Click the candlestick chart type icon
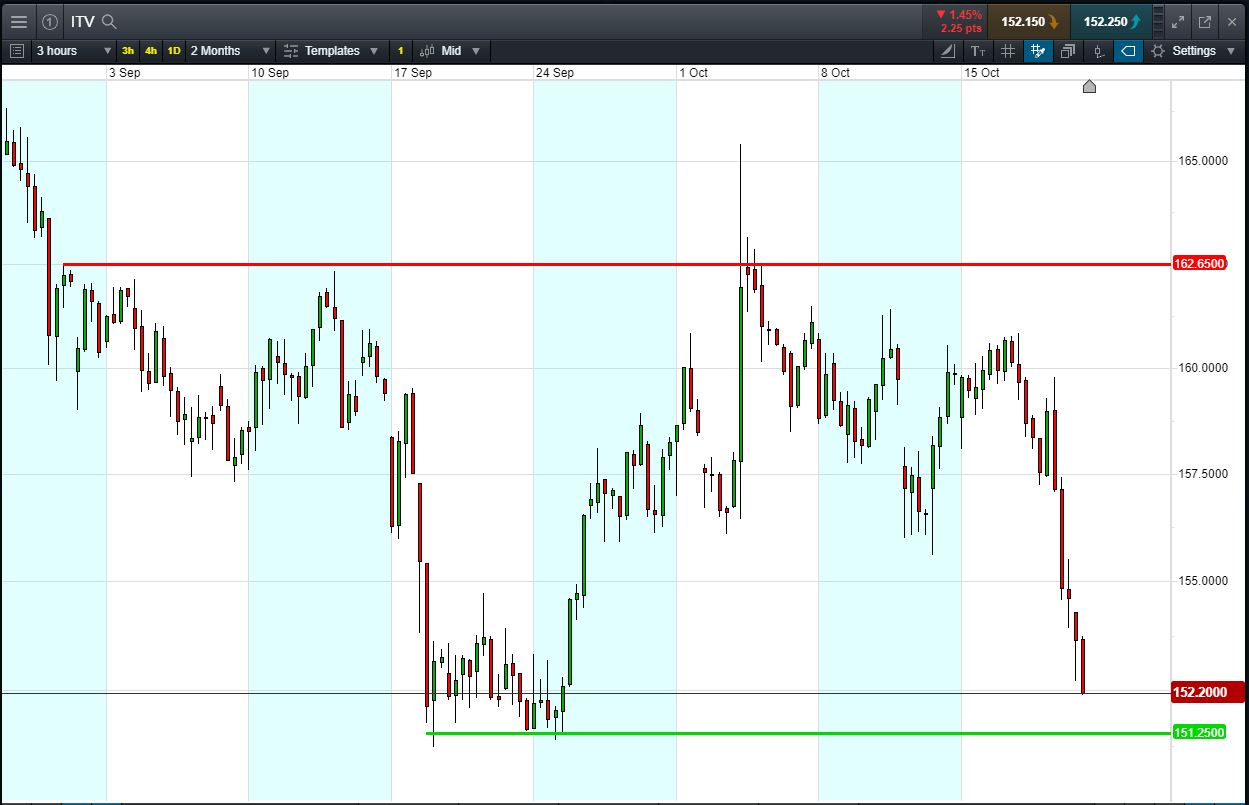 coord(1098,51)
